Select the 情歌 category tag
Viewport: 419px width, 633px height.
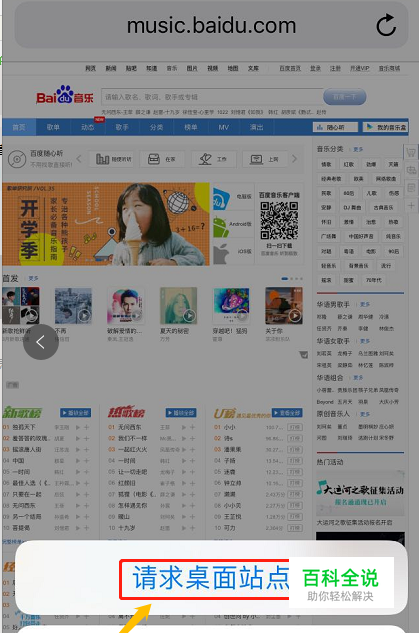coord(326,164)
